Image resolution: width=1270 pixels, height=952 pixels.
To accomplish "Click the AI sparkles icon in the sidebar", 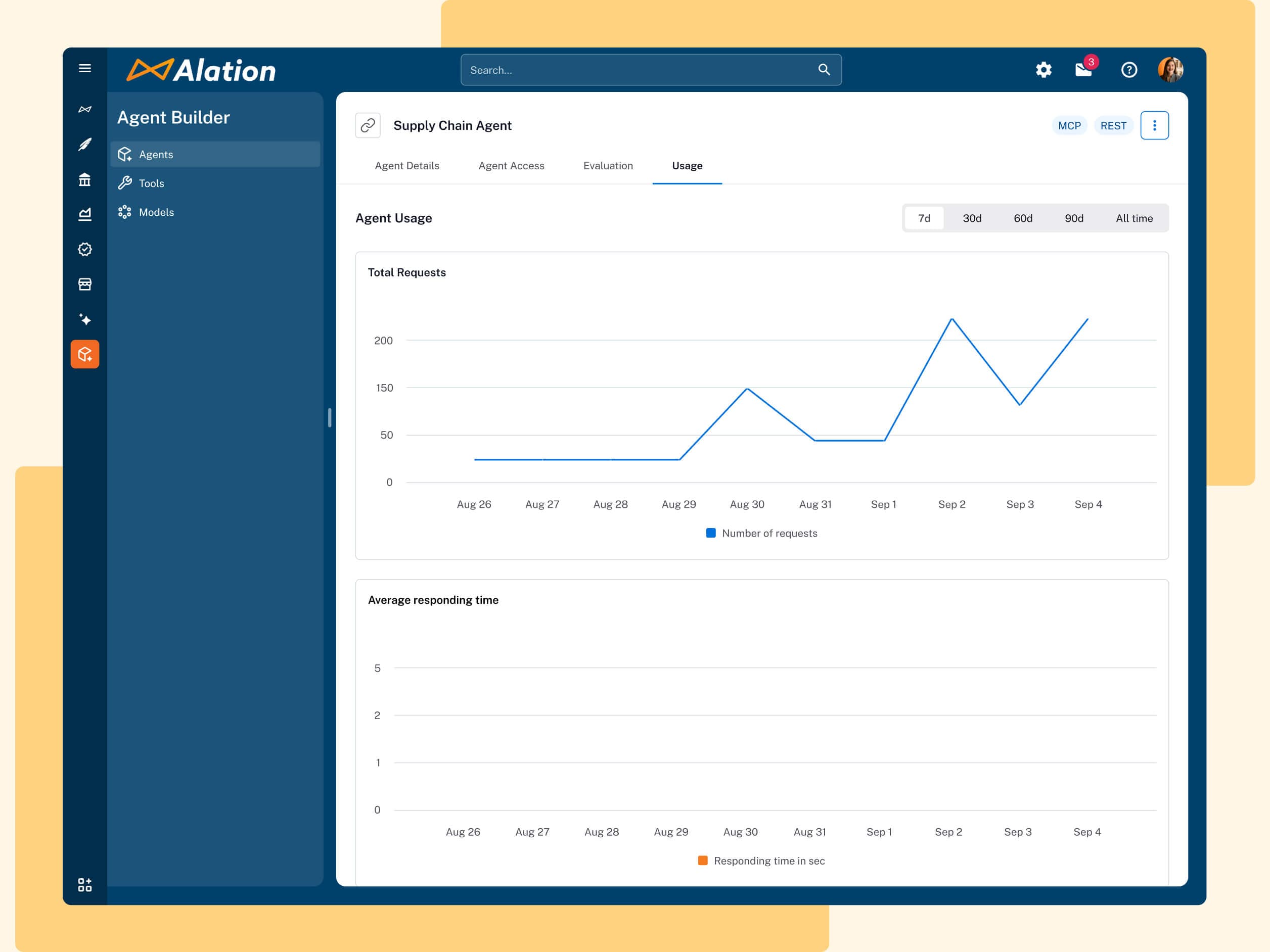I will (84, 320).
